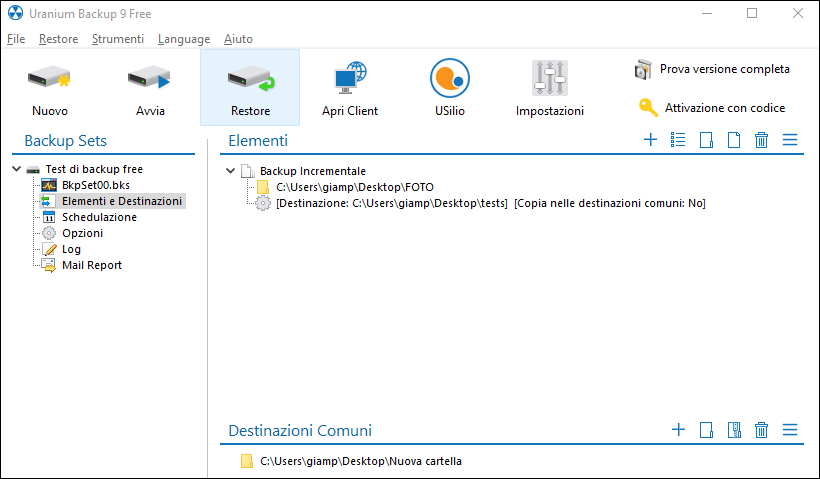Viewport: 820px width, 479px height.
Task: Open the File menu
Action: [16, 39]
